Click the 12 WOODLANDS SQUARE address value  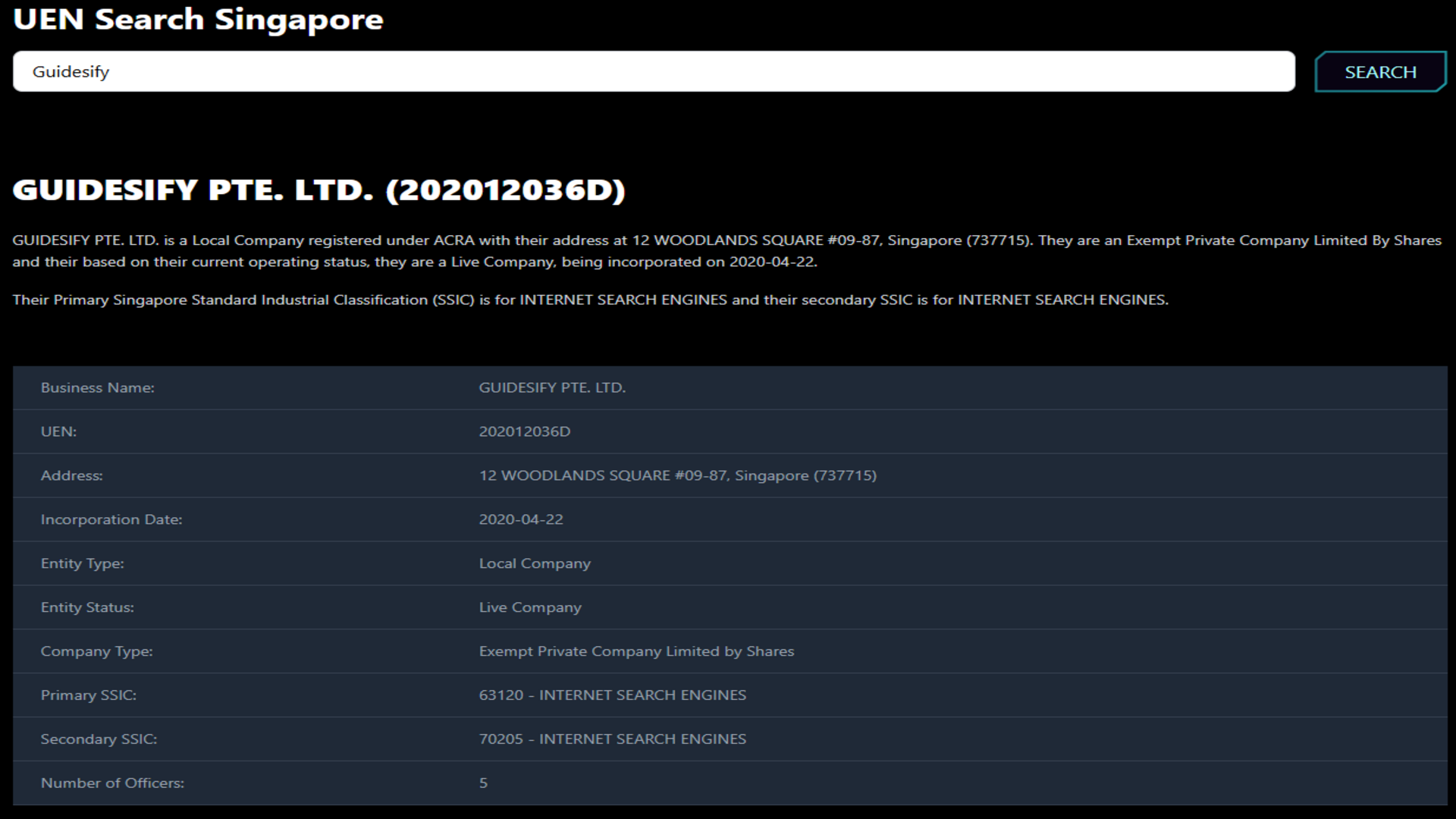677,475
